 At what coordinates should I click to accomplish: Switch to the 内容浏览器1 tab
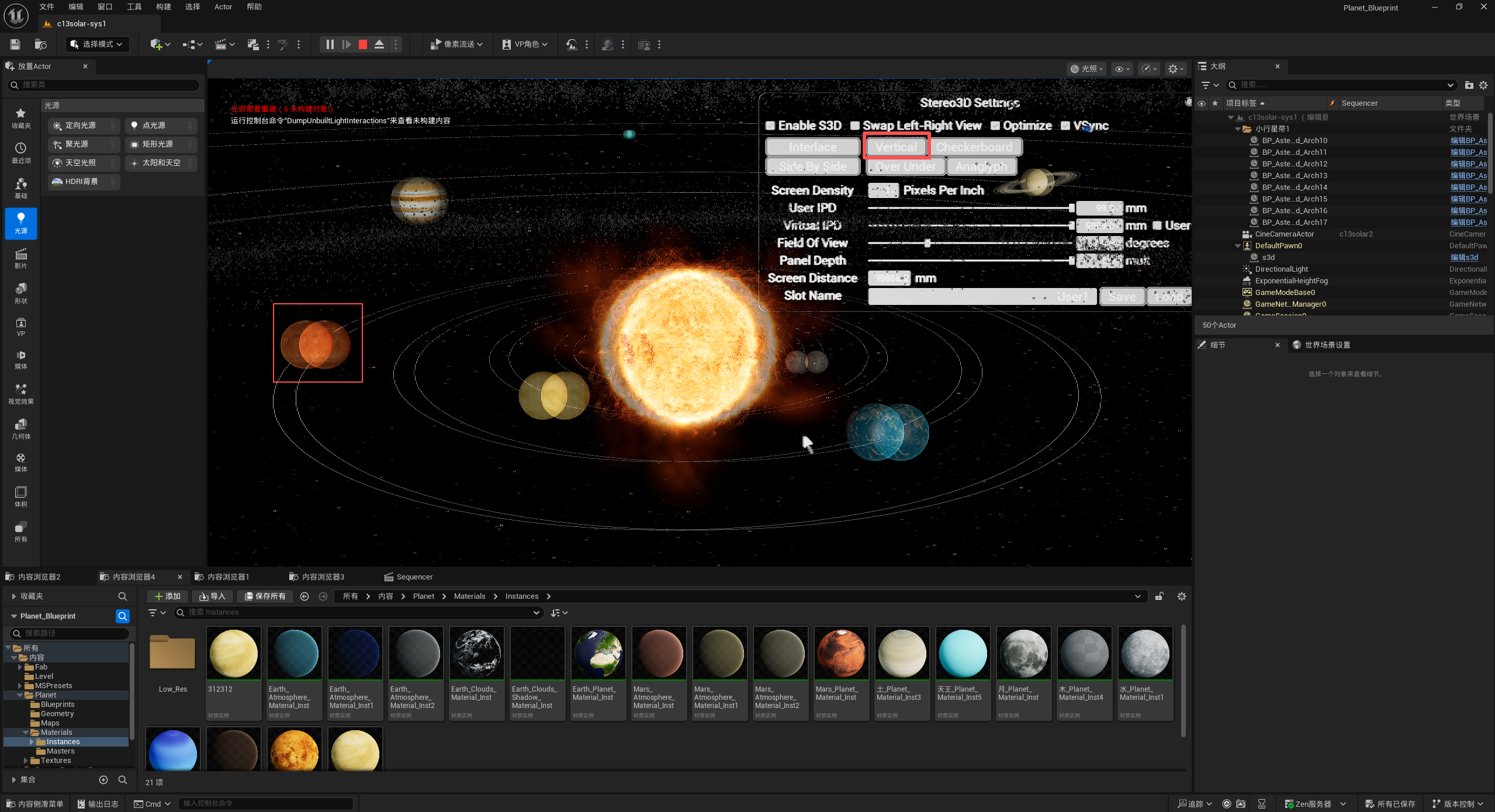(x=228, y=577)
